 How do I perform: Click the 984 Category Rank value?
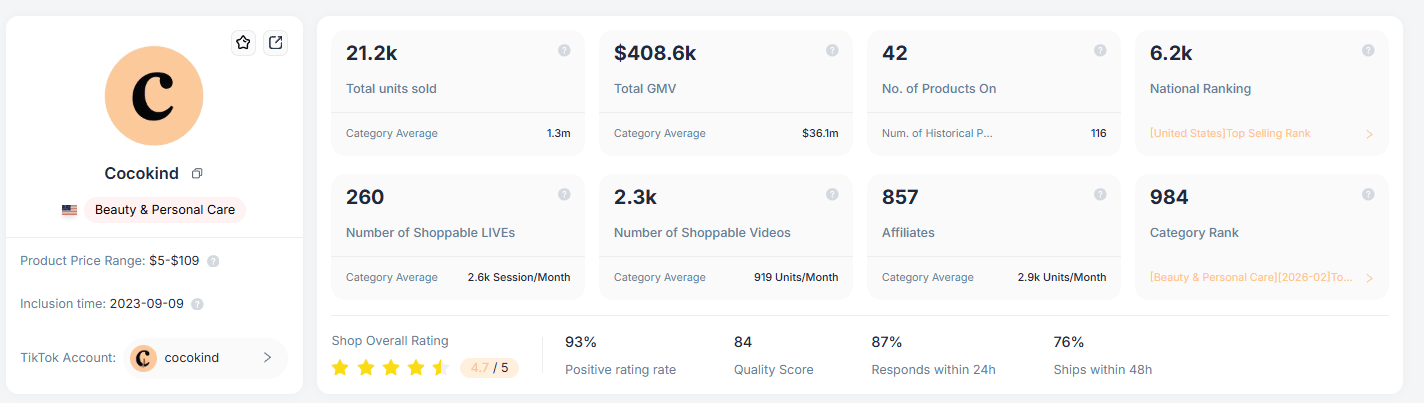click(1169, 197)
